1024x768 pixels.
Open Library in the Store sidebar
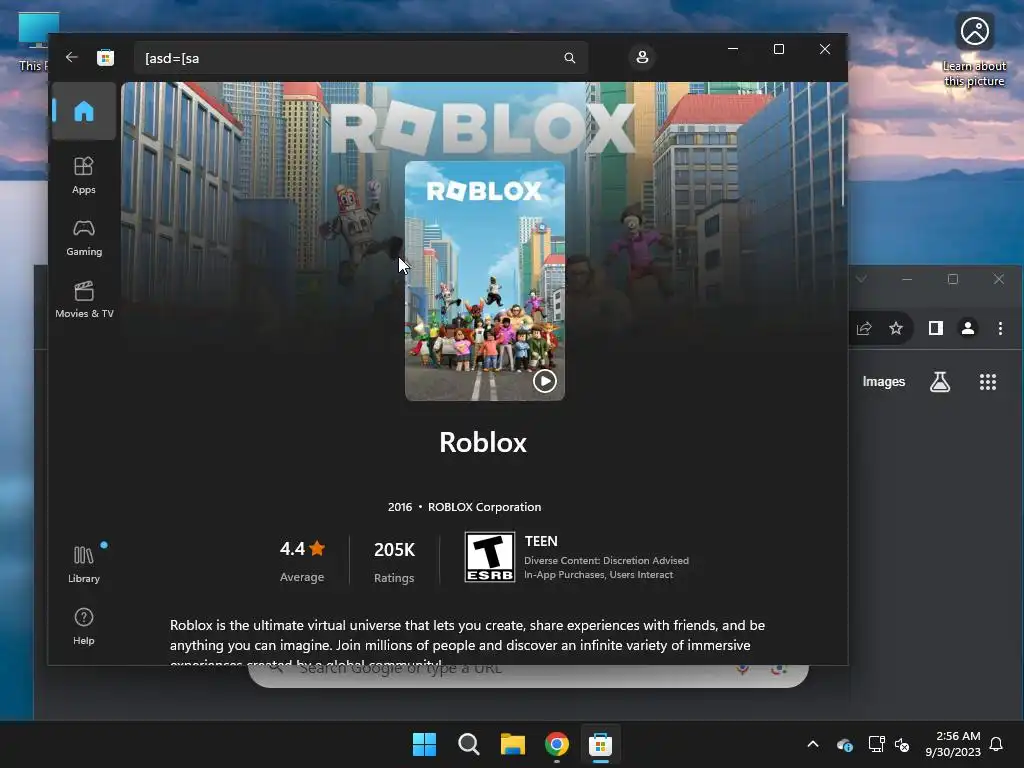click(x=84, y=564)
